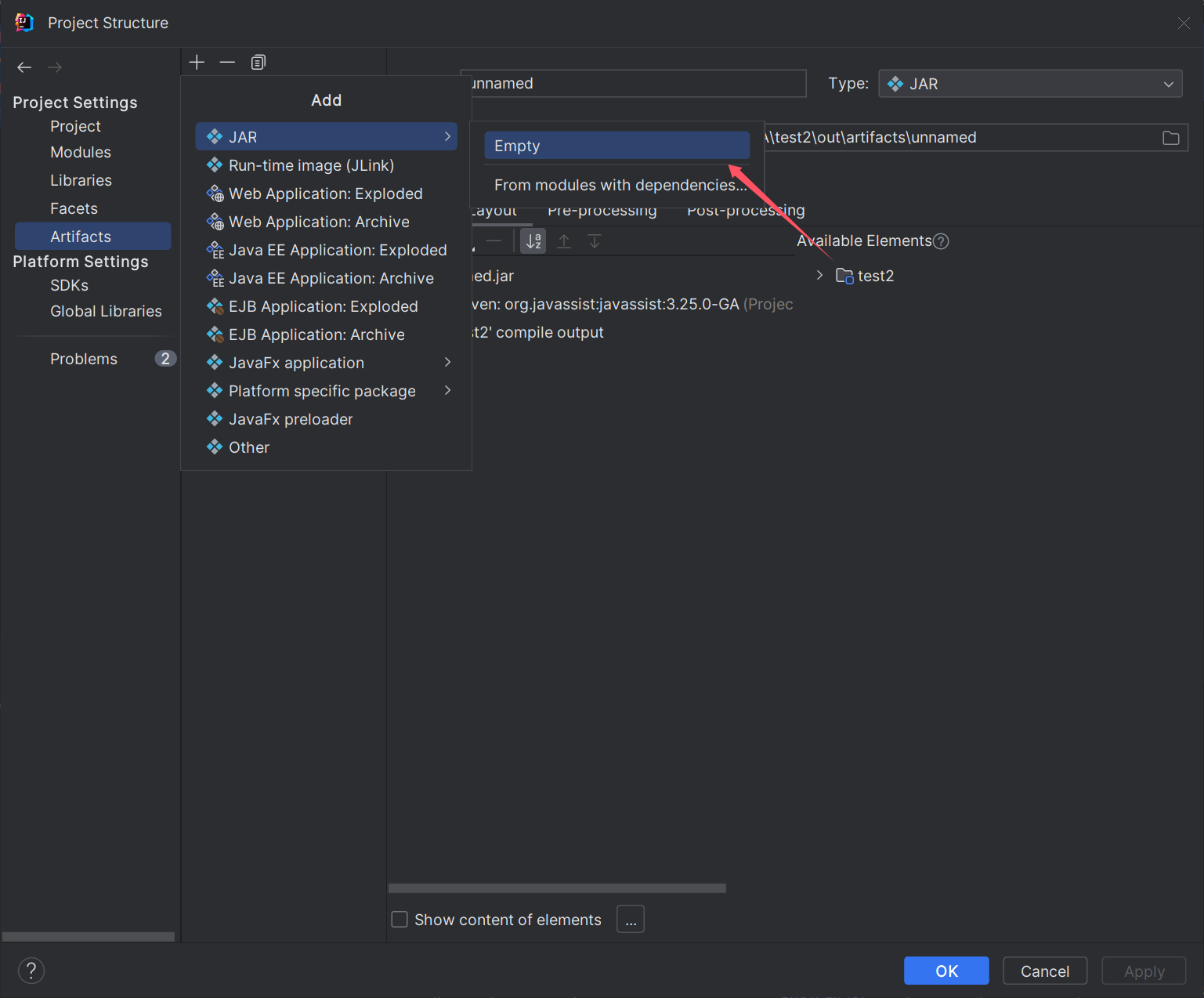Open Modules settings
Screen dimensions: 1204x998
pyautogui.click(x=81, y=152)
